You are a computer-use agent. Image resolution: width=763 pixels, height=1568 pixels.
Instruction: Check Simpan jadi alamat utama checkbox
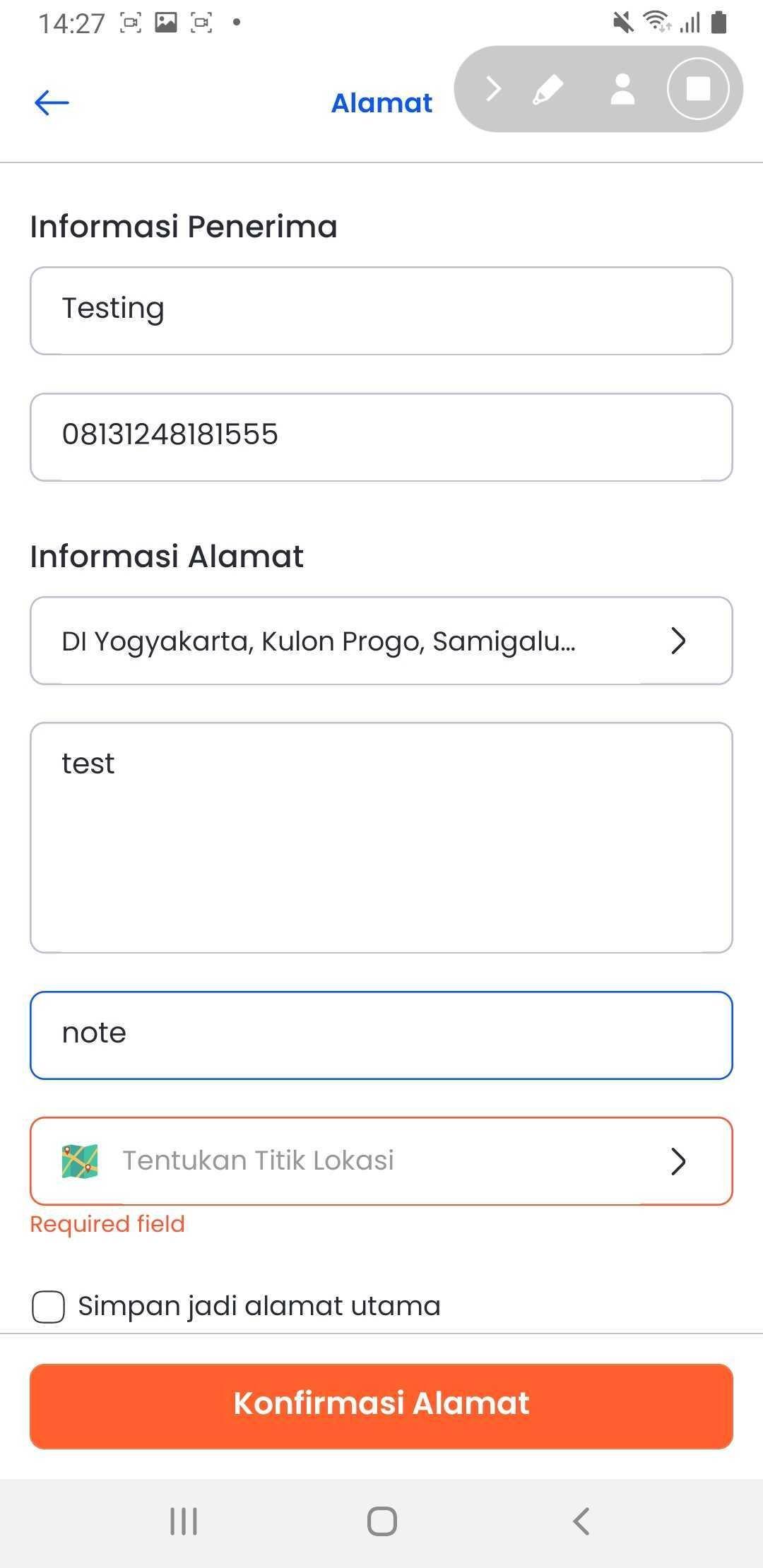(49, 1307)
